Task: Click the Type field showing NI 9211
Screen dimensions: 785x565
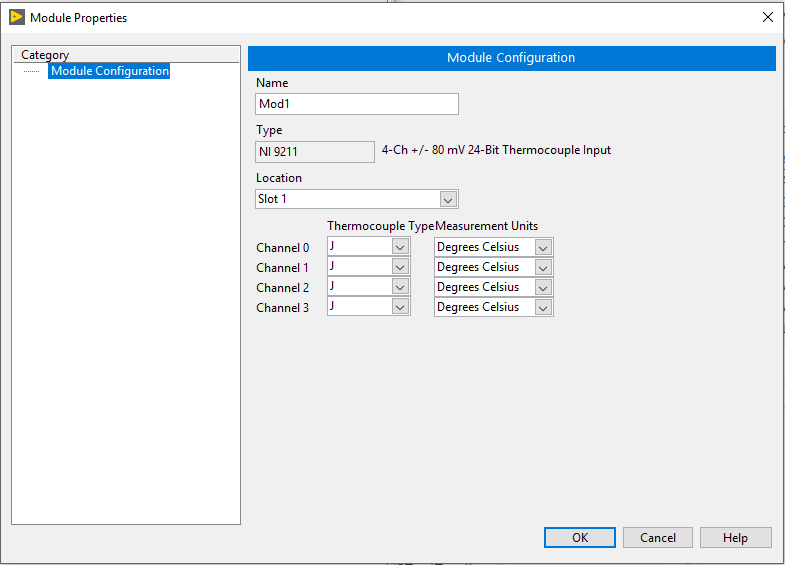Action: [315, 152]
